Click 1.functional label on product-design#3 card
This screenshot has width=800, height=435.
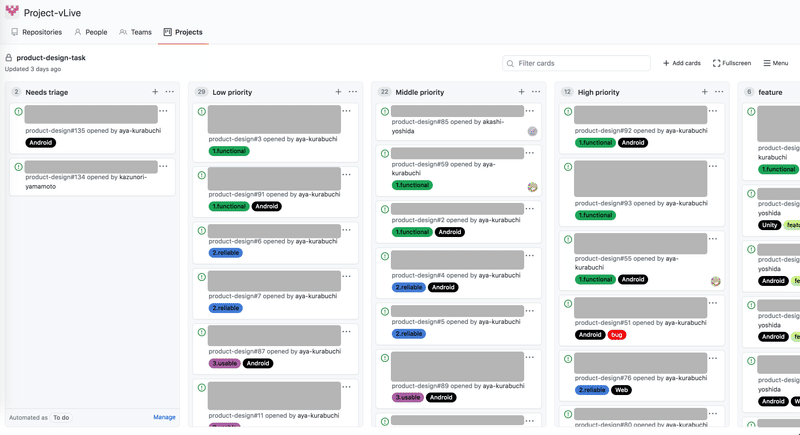229,151
